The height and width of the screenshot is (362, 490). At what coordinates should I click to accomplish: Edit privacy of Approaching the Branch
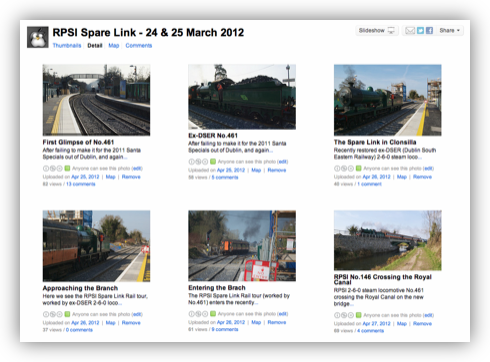(137, 314)
